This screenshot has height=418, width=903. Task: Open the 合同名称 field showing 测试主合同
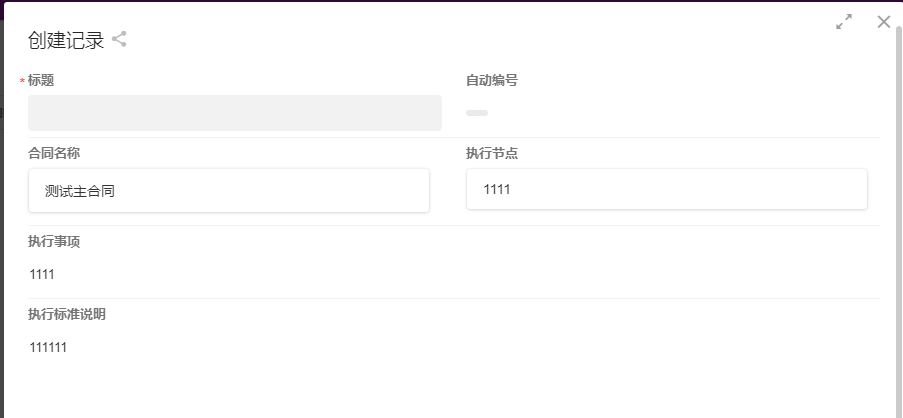[229, 190]
